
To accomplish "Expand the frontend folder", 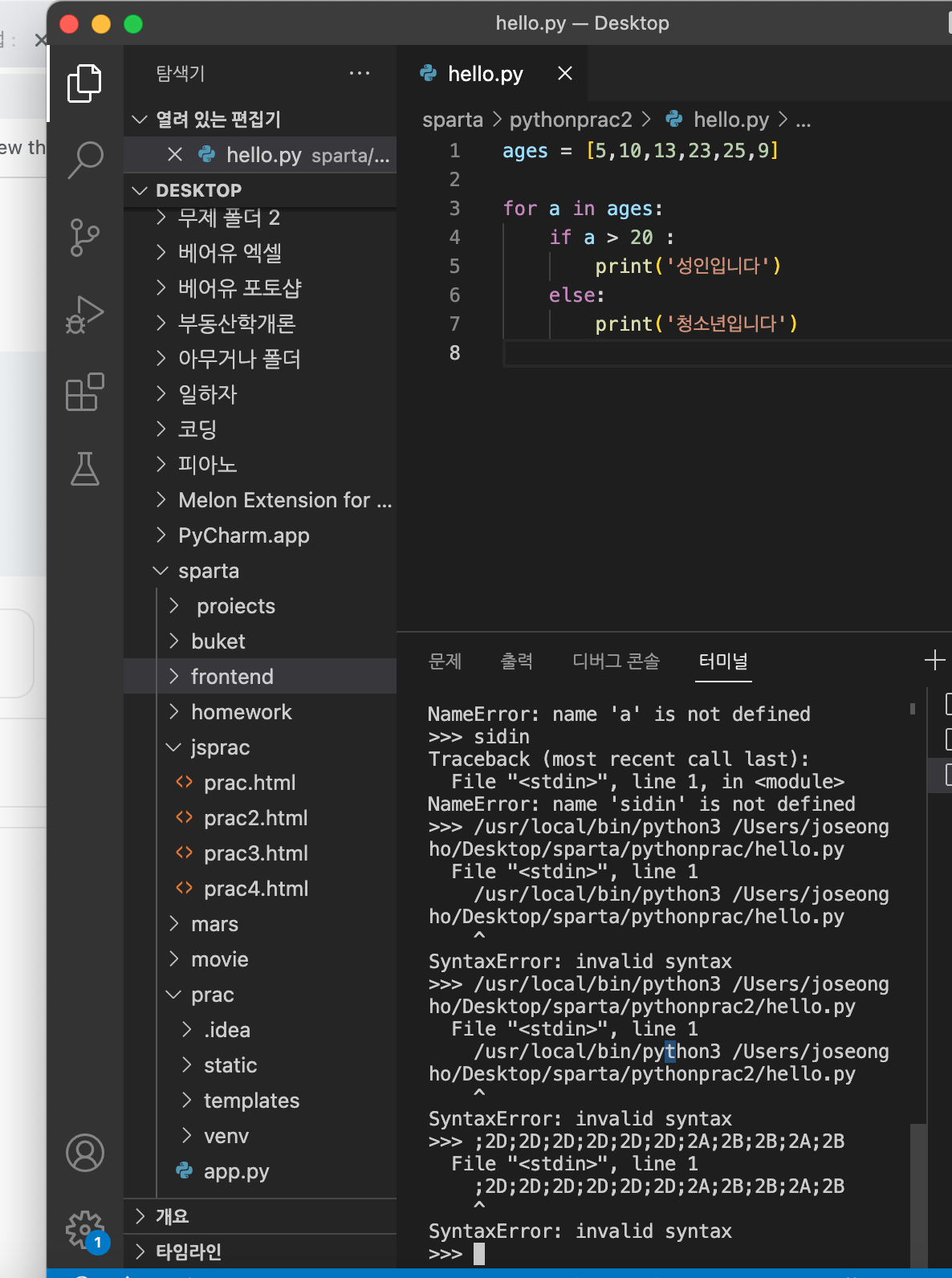I will 260,677.
